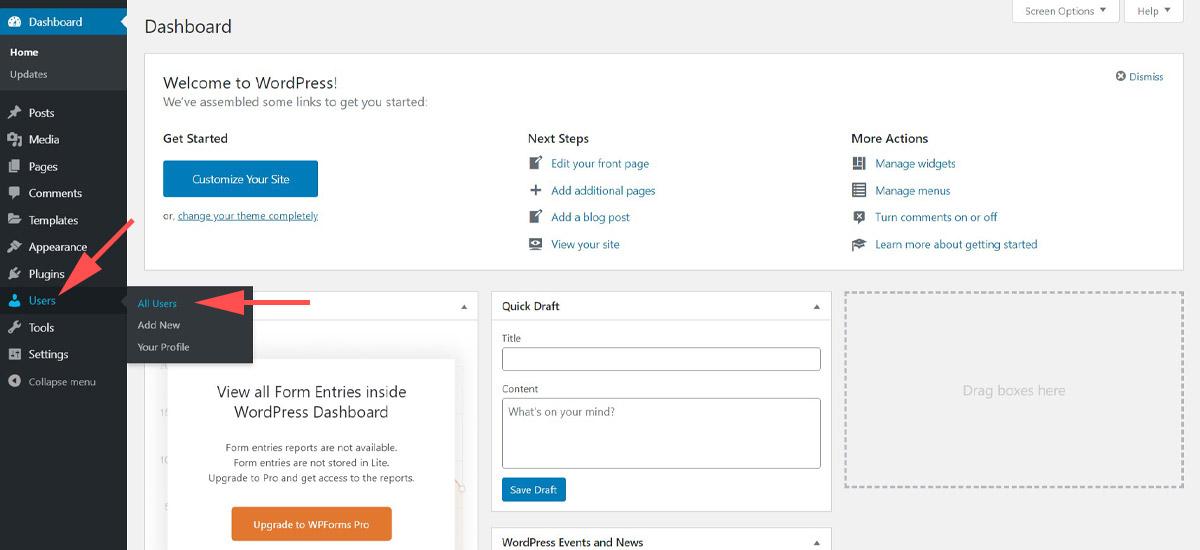This screenshot has width=1200, height=550.
Task: Follow the change your theme completely link
Action: [248, 216]
